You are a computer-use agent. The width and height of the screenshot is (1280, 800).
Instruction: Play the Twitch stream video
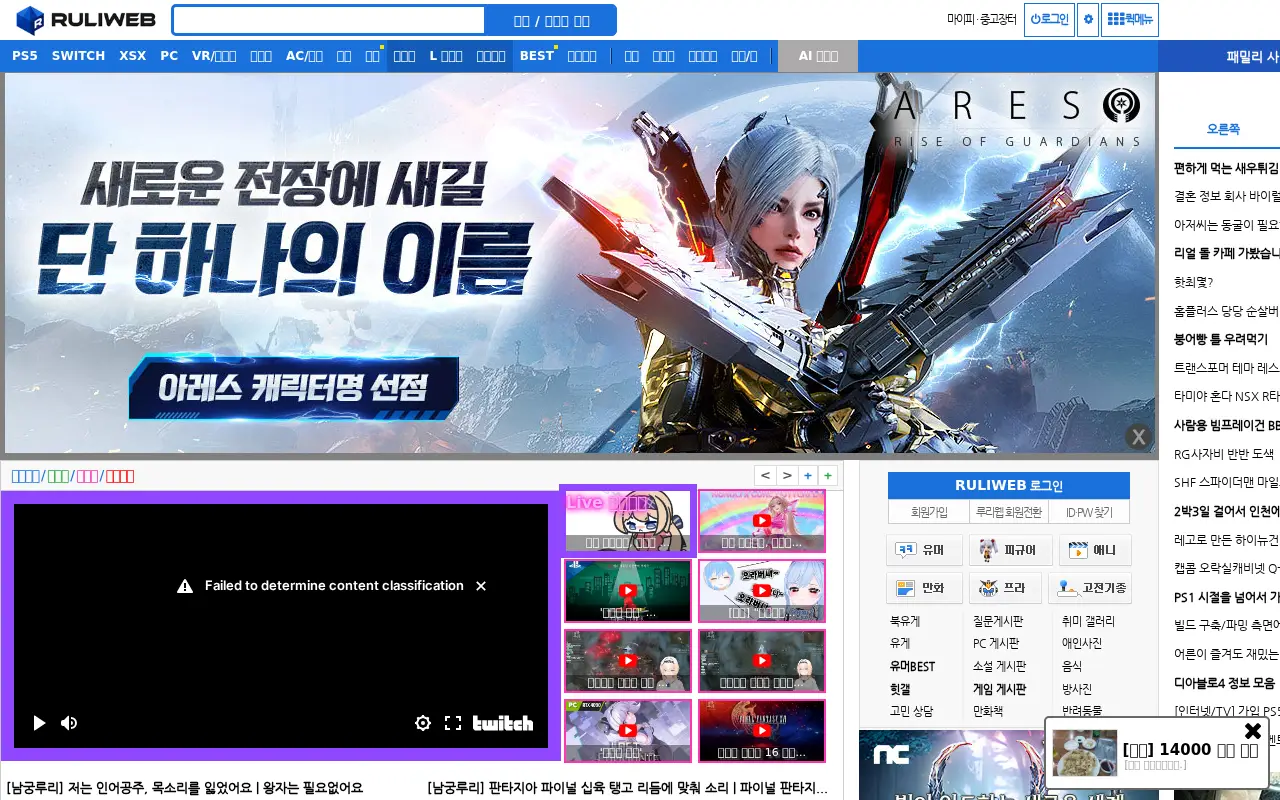coord(39,723)
